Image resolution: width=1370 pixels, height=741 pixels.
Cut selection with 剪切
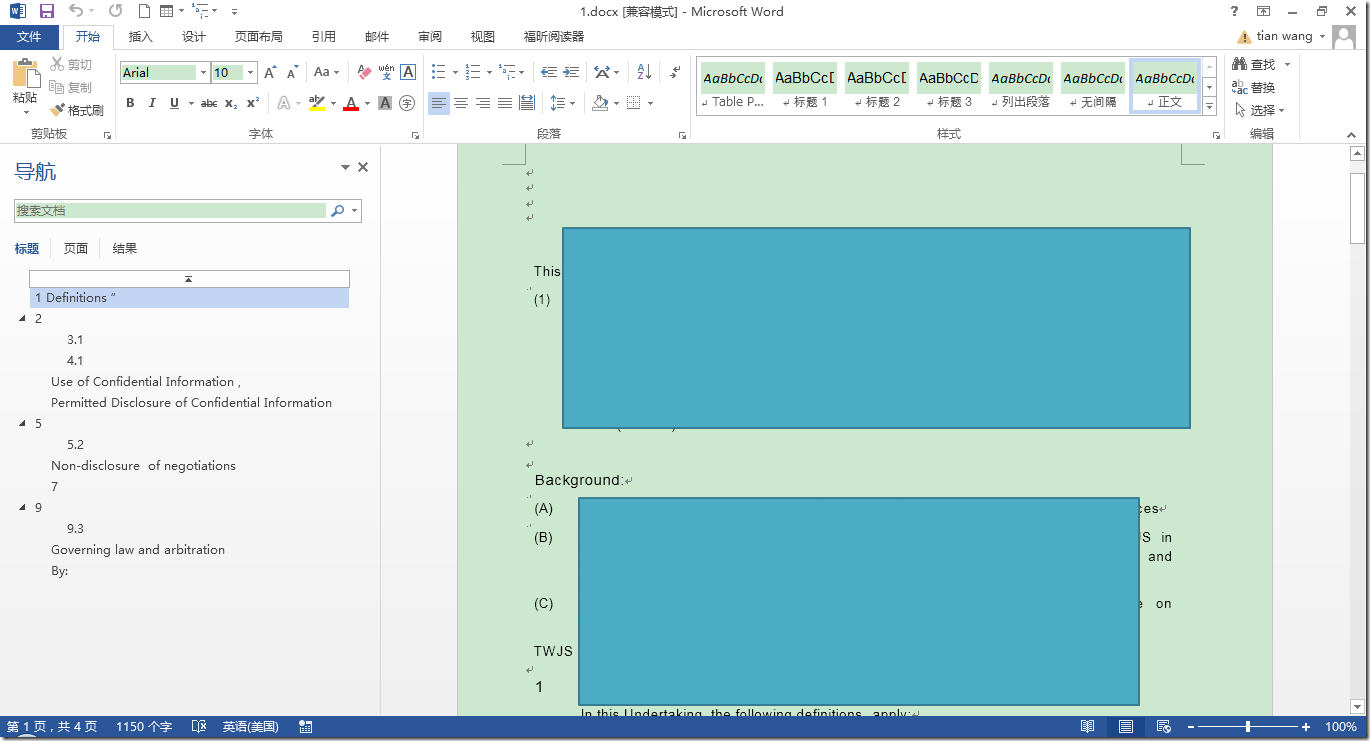[71, 65]
